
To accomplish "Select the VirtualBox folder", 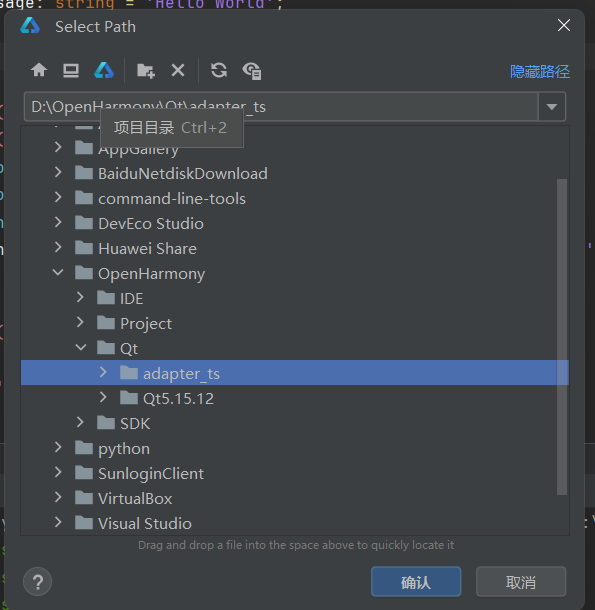I will [135, 499].
